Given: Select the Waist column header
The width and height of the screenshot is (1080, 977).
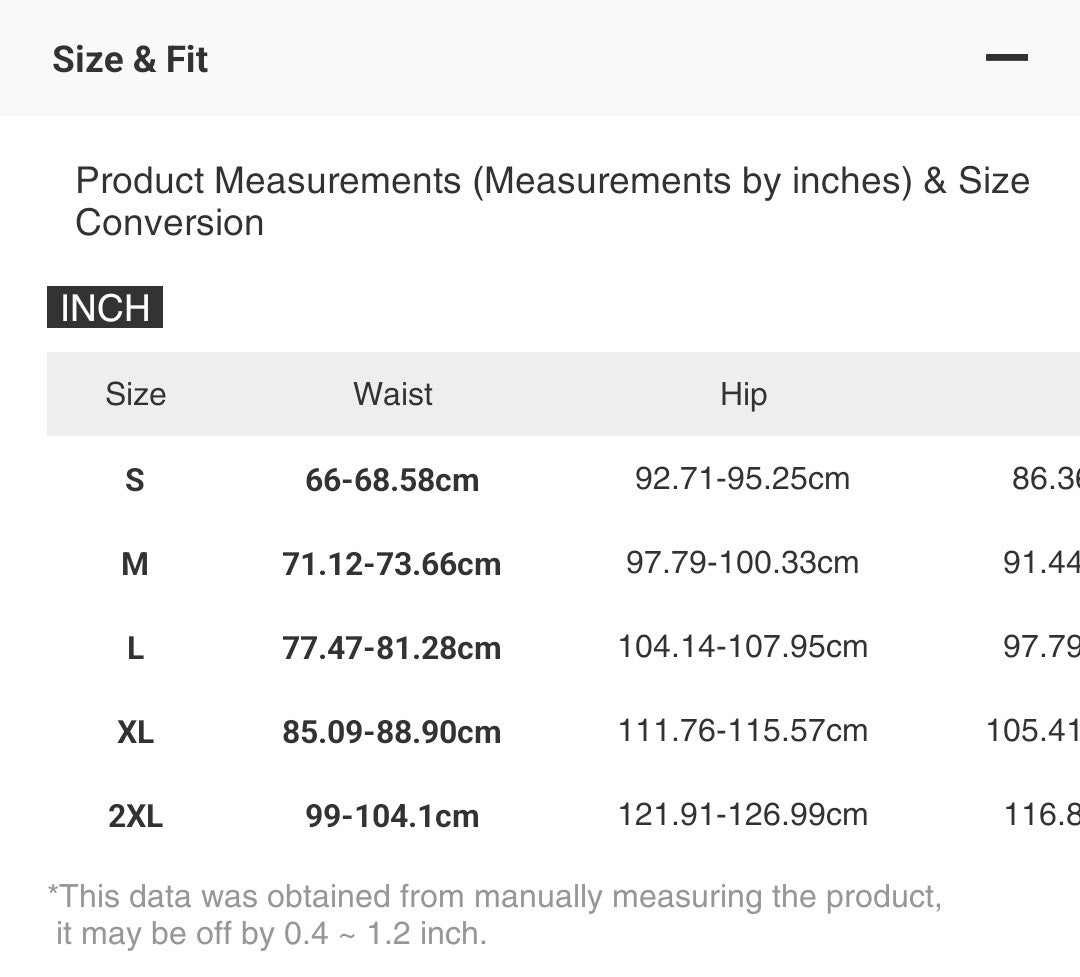Looking at the screenshot, I should click(x=392, y=394).
